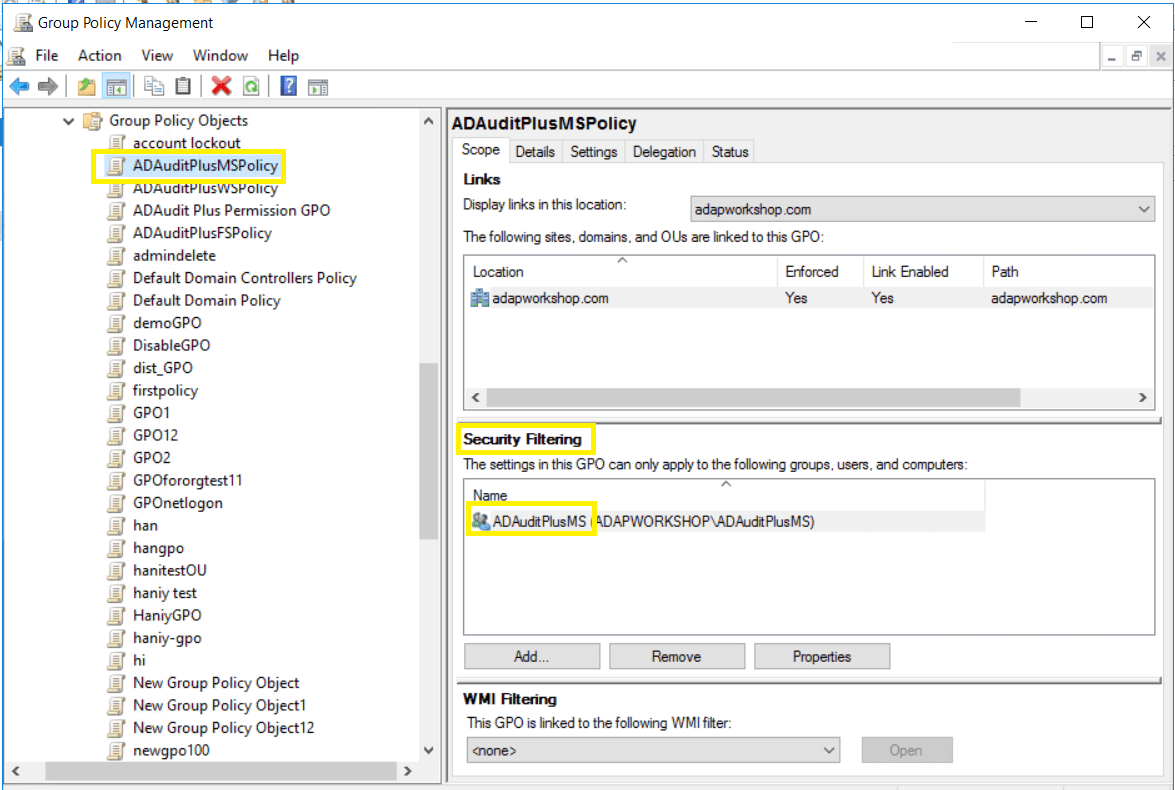Screen dimensions: 1175x790
Task: Click the Link Enabled column header
Action: click(x=923, y=271)
